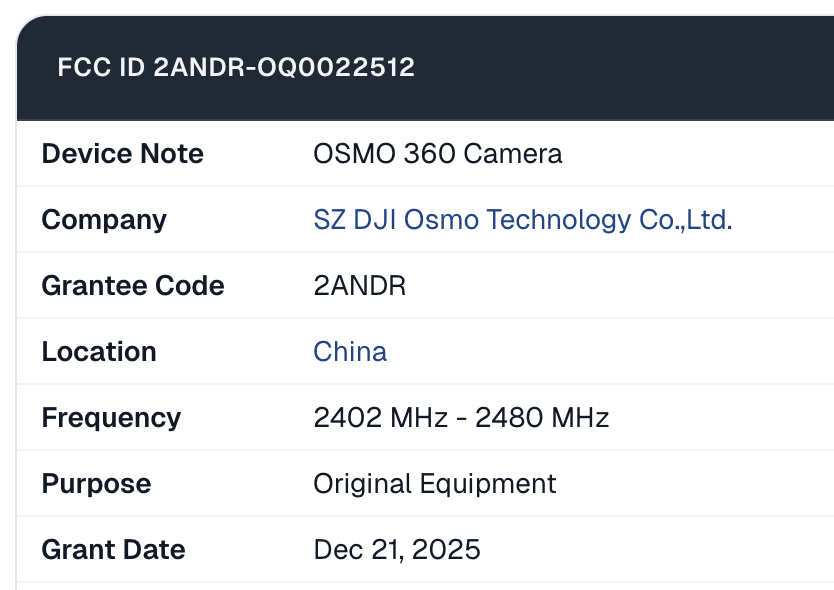Select the 2480 MHz upper frequency value
This screenshot has height=590, width=834.
click(542, 418)
